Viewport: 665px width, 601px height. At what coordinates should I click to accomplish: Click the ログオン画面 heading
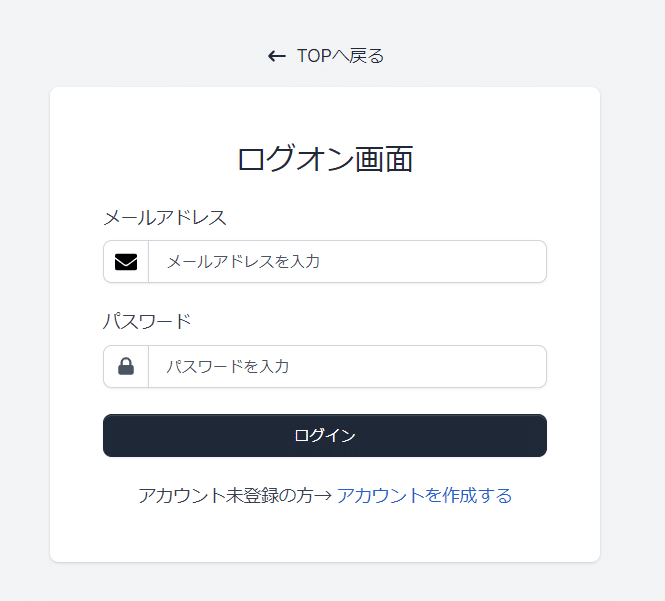(325, 159)
